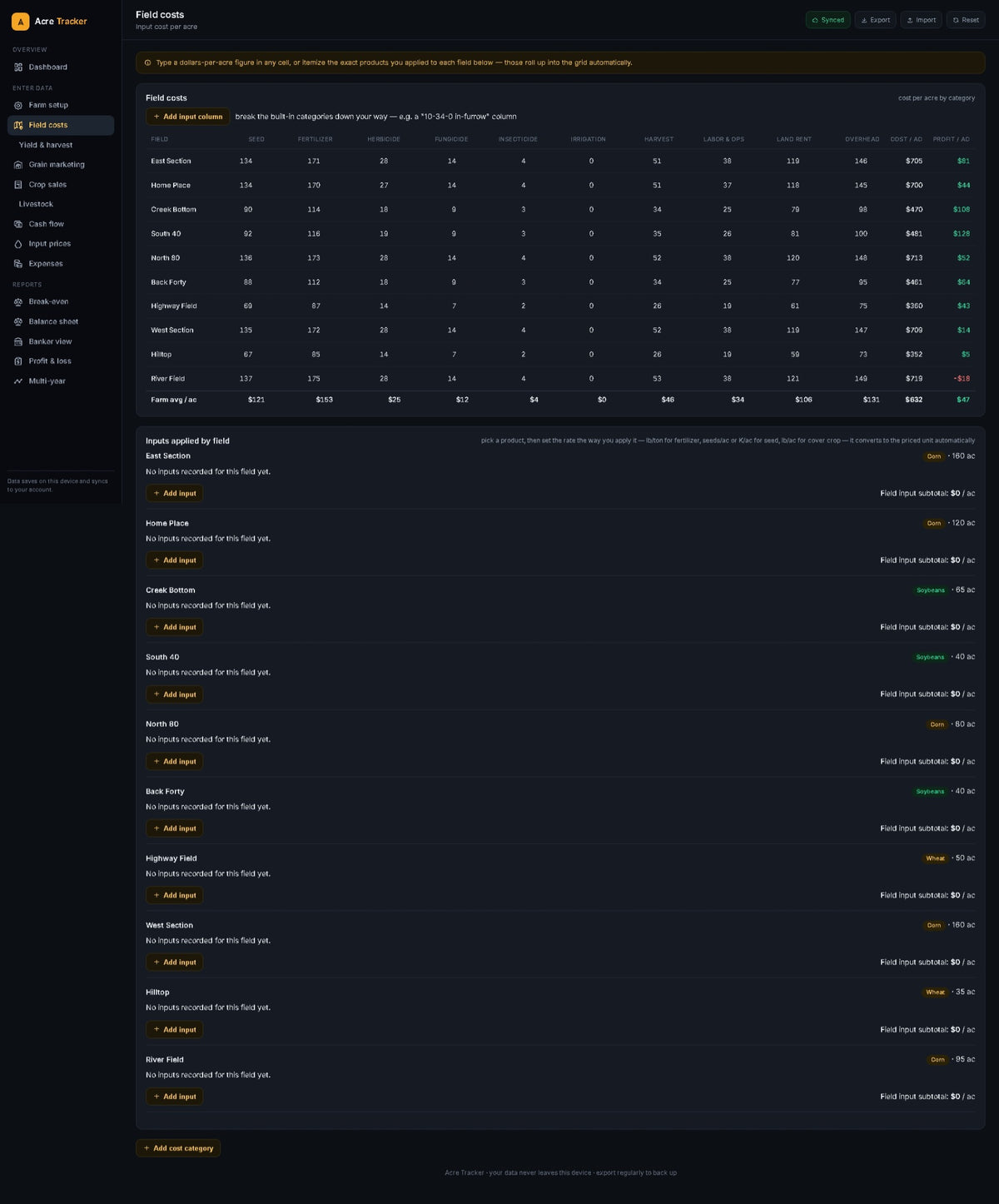999x1204 pixels.
Task: Click the Reset button
Action: [x=966, y=20]
